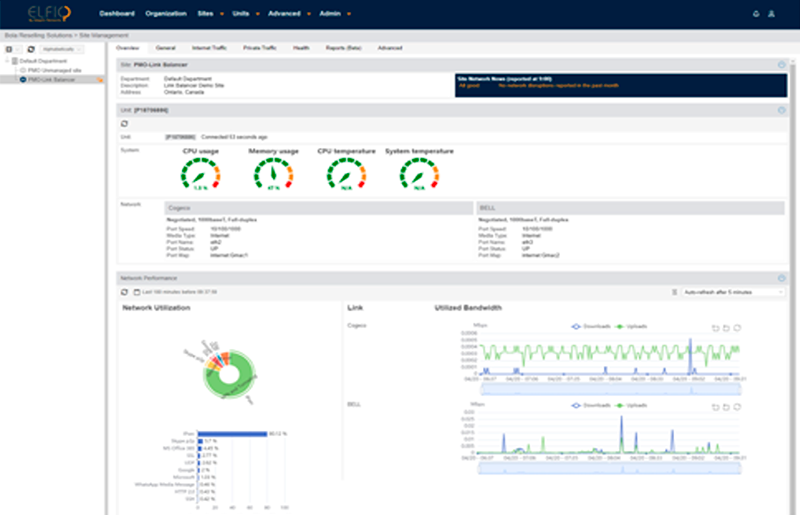
Task: Open the user account icon
Action: click(770, 14)
